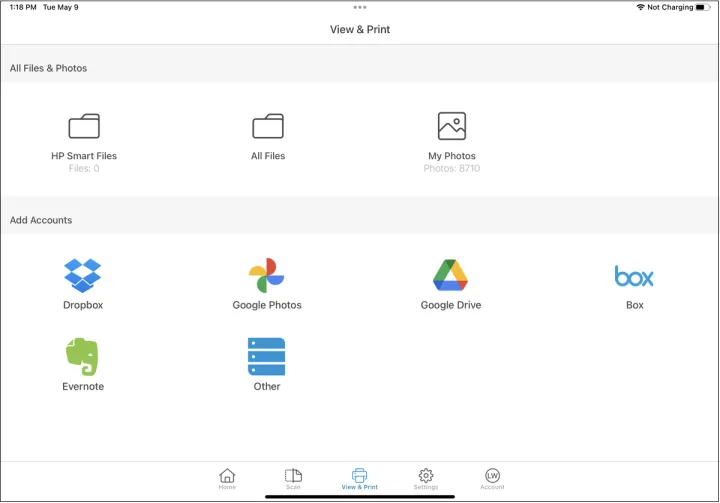The image size is (720, 503).
Task: Tap the Wi-Fi status icon
Action: tap(640, 7)
